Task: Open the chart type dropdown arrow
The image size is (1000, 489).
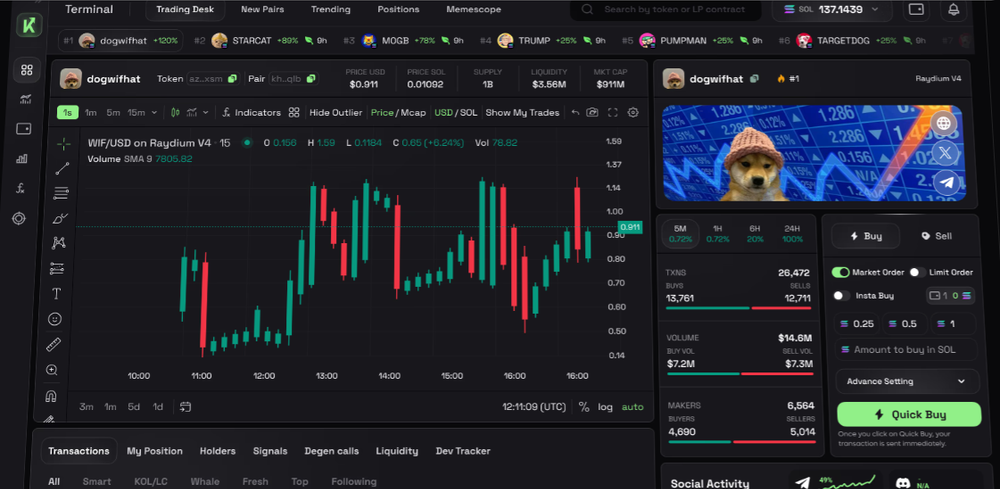Action: [x=205, y=113]
